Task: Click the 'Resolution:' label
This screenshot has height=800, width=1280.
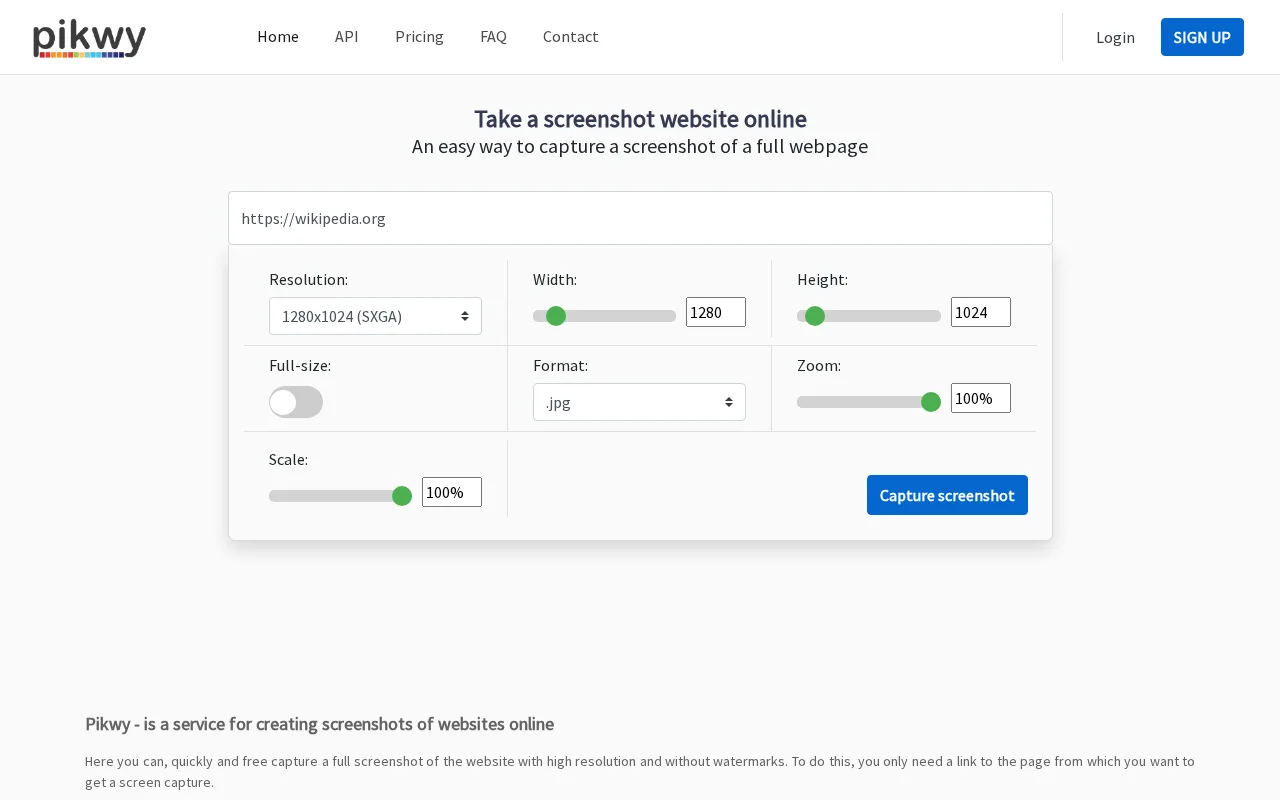Action: [x=308, y=280]
